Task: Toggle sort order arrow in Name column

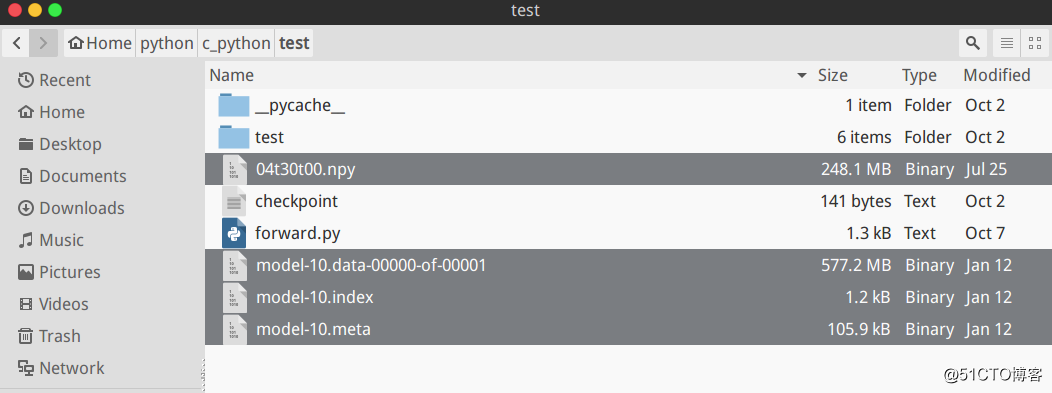Action: (801, 76)
